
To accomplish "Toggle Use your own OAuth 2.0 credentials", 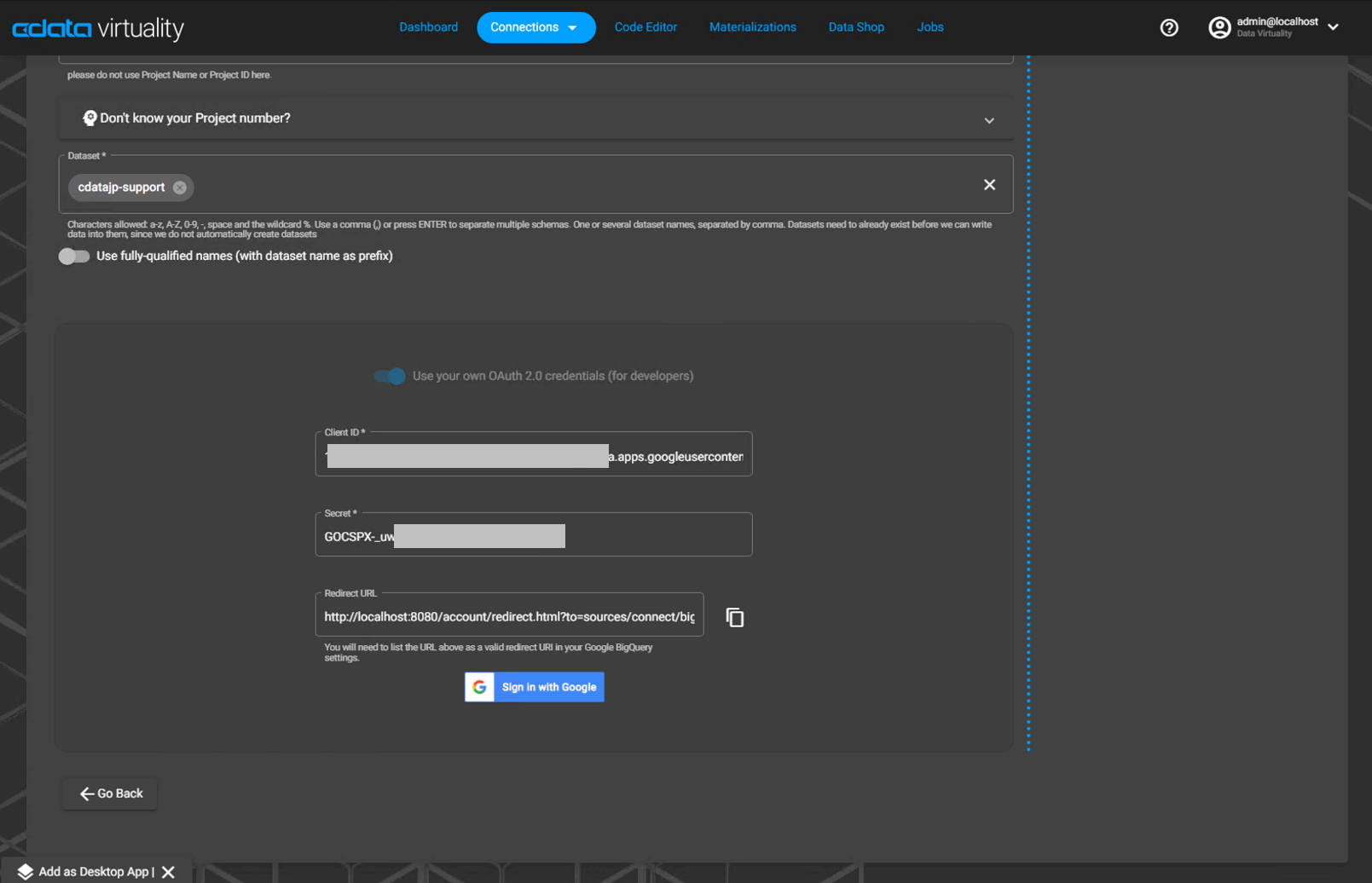I will 390,376.
